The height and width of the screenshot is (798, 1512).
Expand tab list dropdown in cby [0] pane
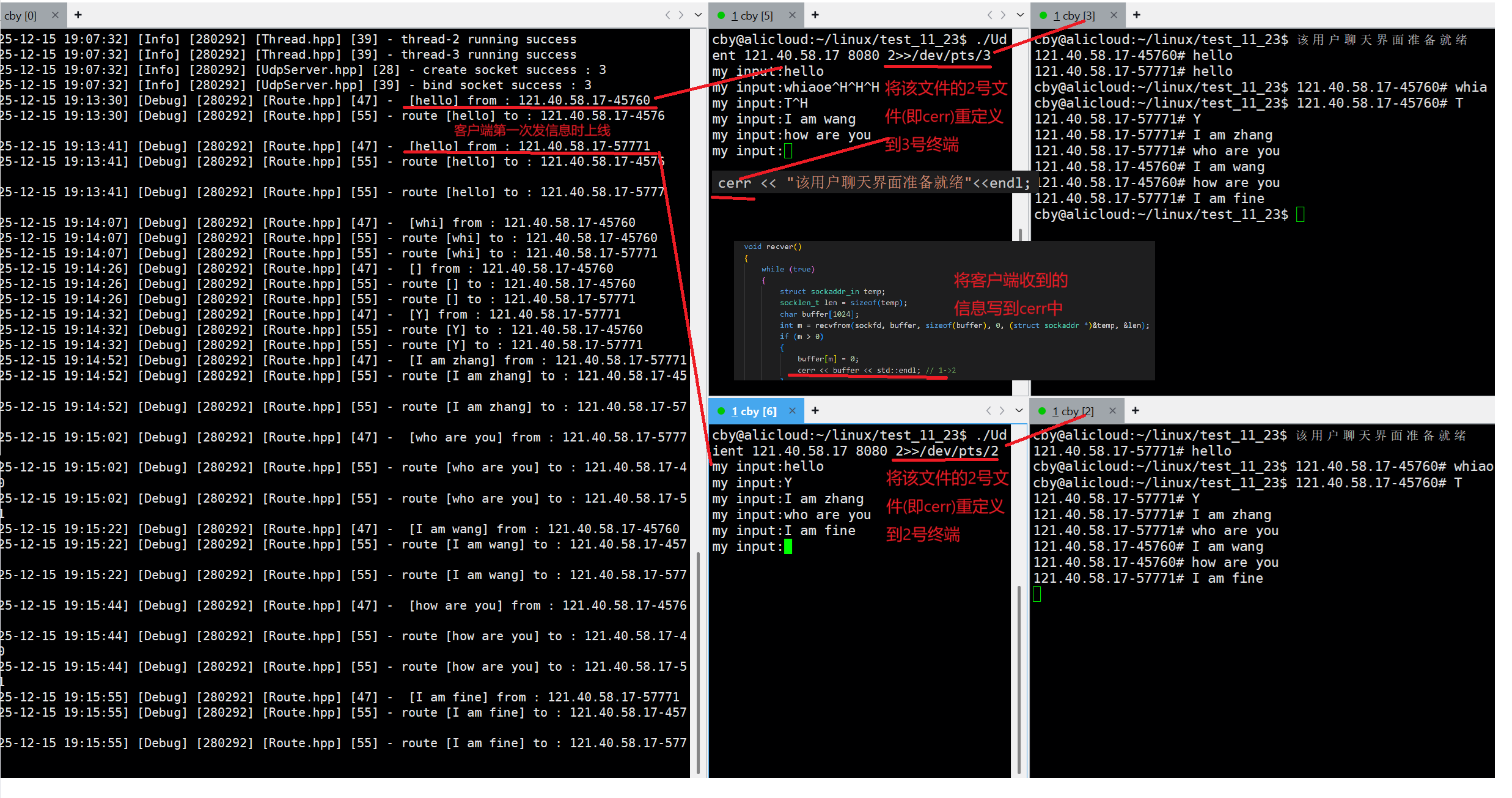(x=698, y=15)
